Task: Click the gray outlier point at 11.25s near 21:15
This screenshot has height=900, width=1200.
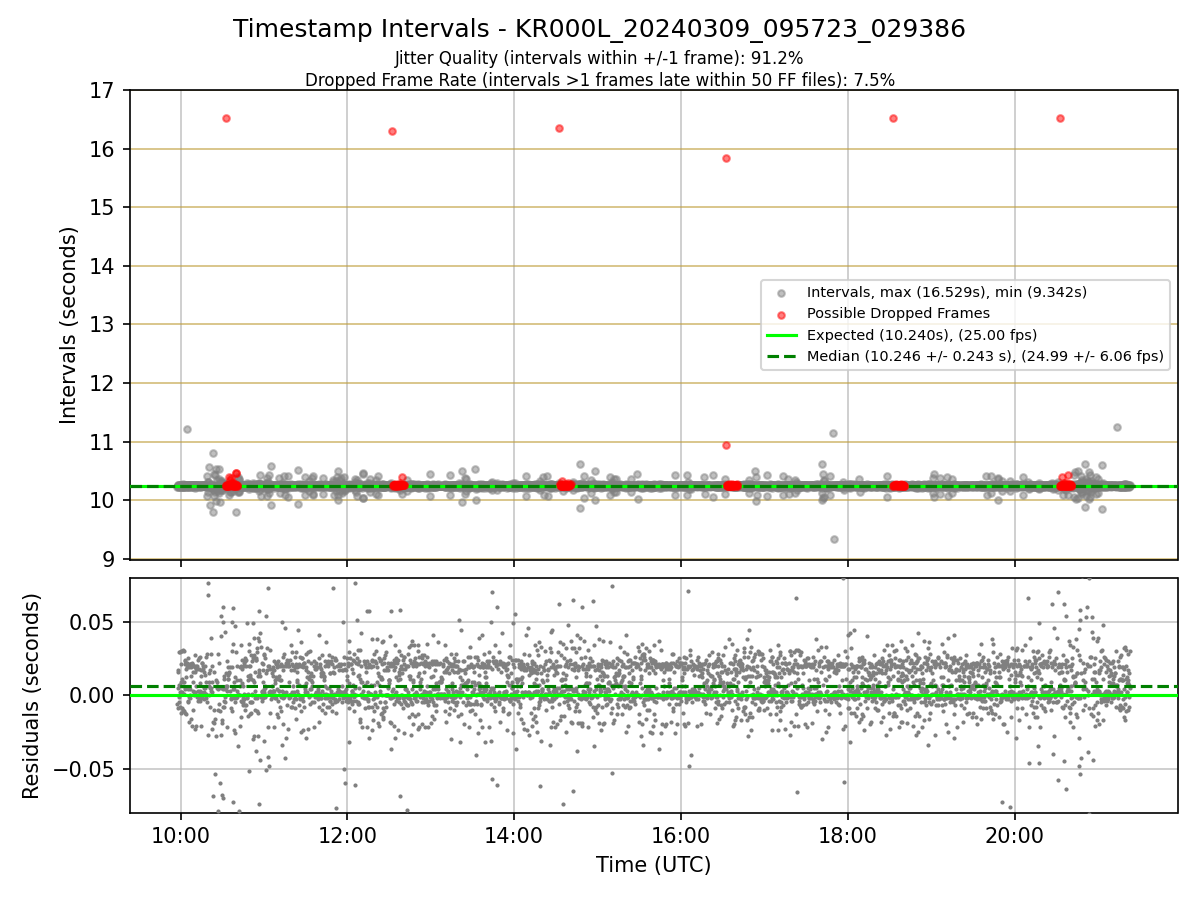Action: point(1117,427)
